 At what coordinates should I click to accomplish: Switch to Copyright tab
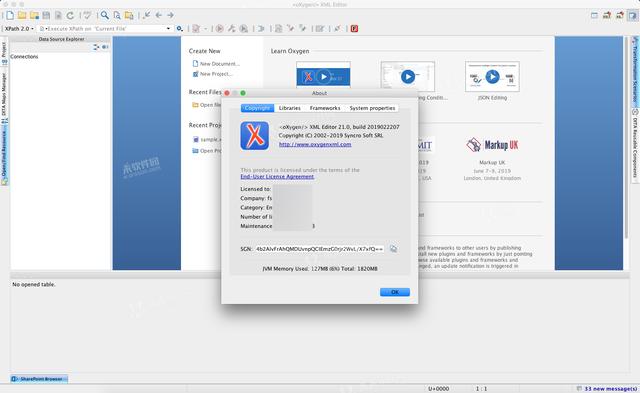click(258, 108)
